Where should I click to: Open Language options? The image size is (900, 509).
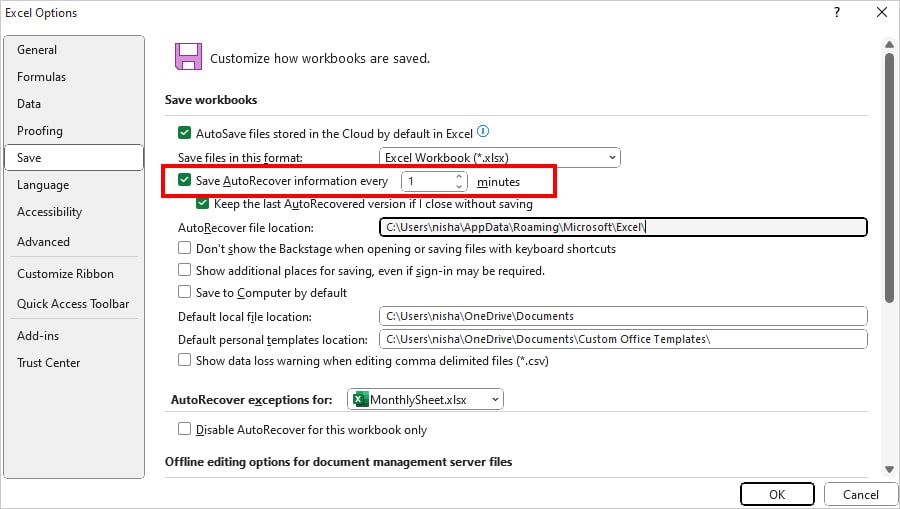click(x=73, y=185)
